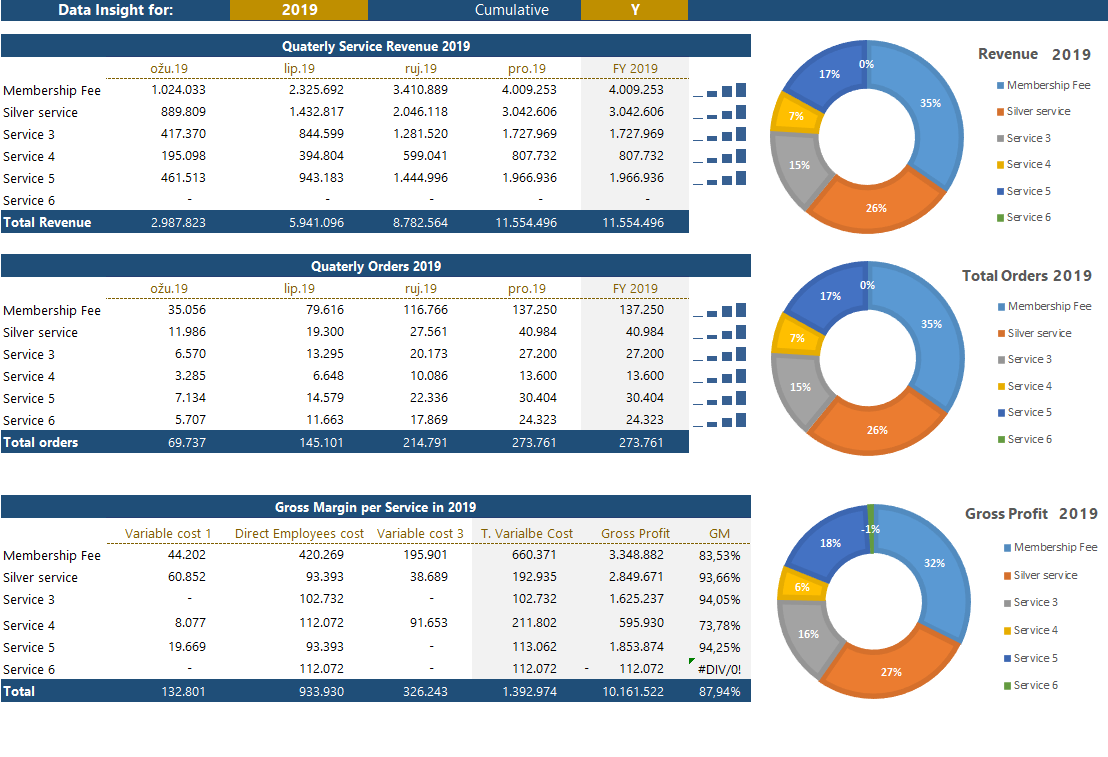Click Silver service sparkline in revenue table
The image size is (1108, 757).
720,112
